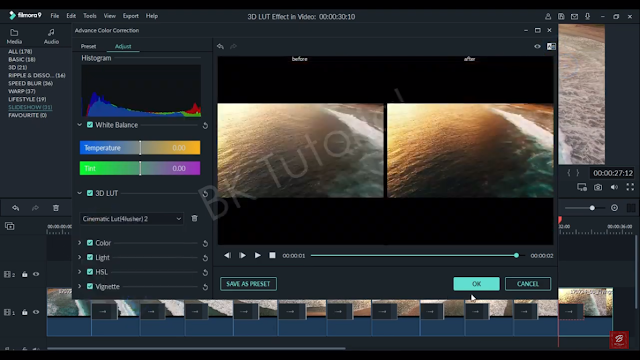Reset Light section settings
Screen dimensions: 640x360
coord(205,258)
